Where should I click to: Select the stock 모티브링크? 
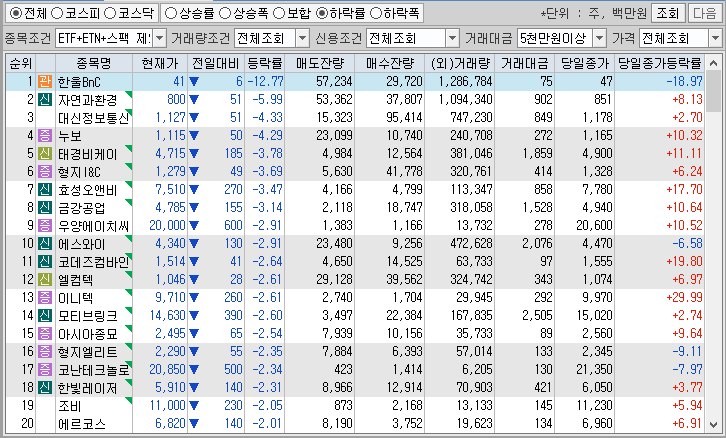[88, 316]
